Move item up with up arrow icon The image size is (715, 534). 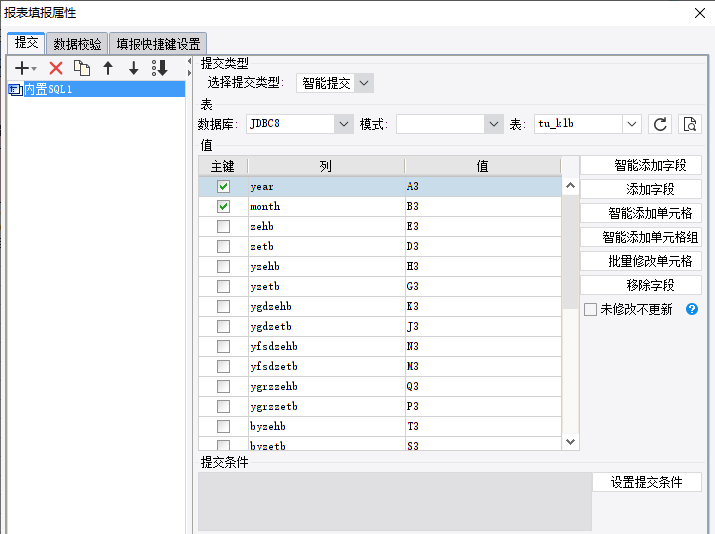108,68
